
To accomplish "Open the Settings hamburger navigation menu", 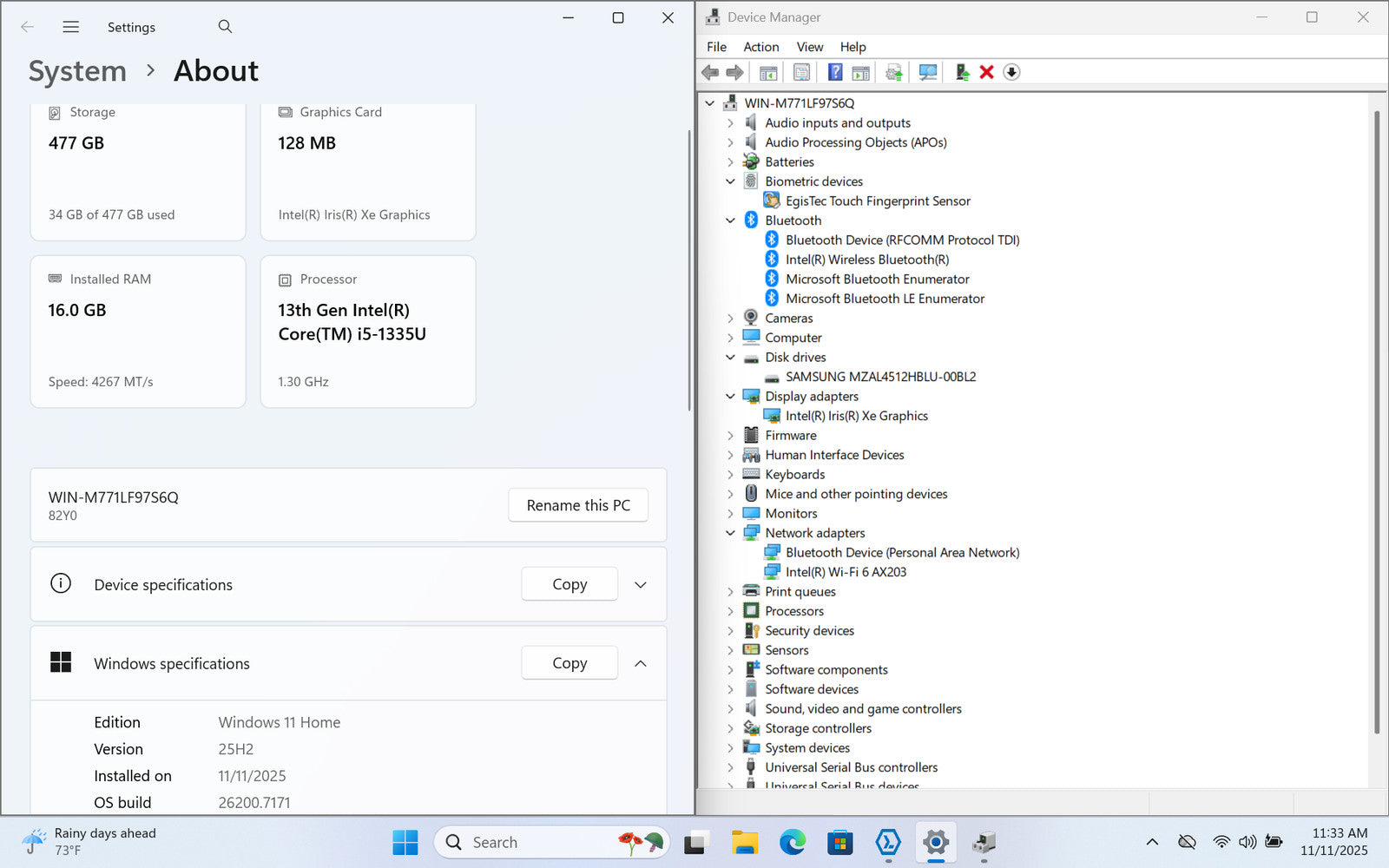I will pyautogui.click(x=71, y=27).
